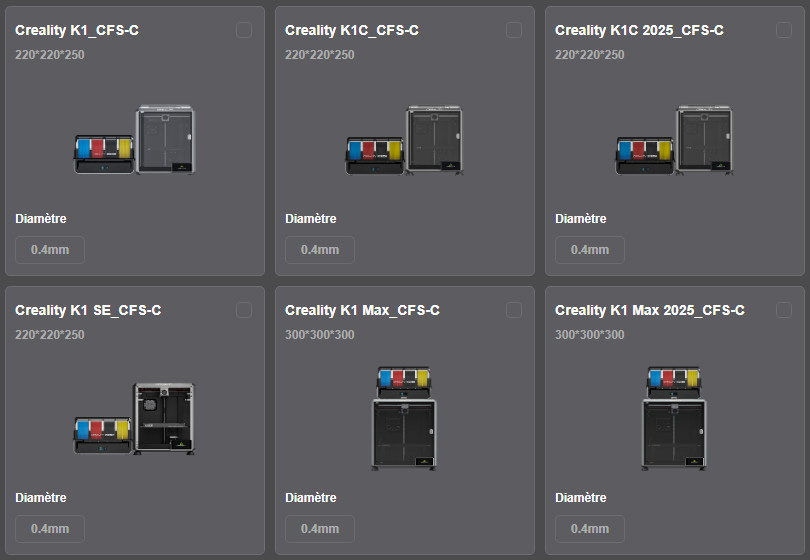810x560 pixels.
Task: Click the Creality K1 Max 2025_CFS-C printer image
Action: pyautogui.click(x=674, y=418)
